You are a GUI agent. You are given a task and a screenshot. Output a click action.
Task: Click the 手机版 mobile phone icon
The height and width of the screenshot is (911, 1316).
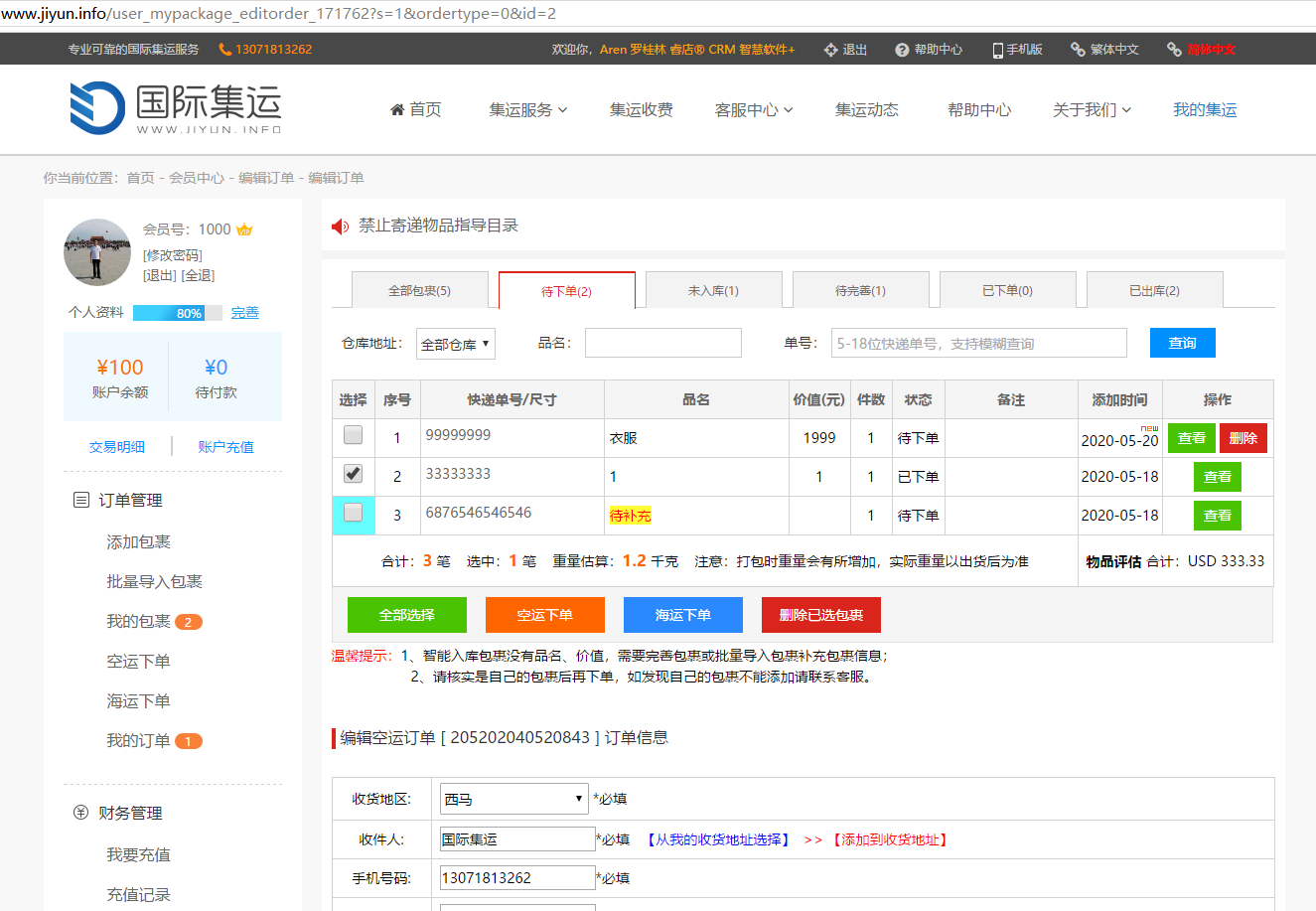tap(997, 50)
